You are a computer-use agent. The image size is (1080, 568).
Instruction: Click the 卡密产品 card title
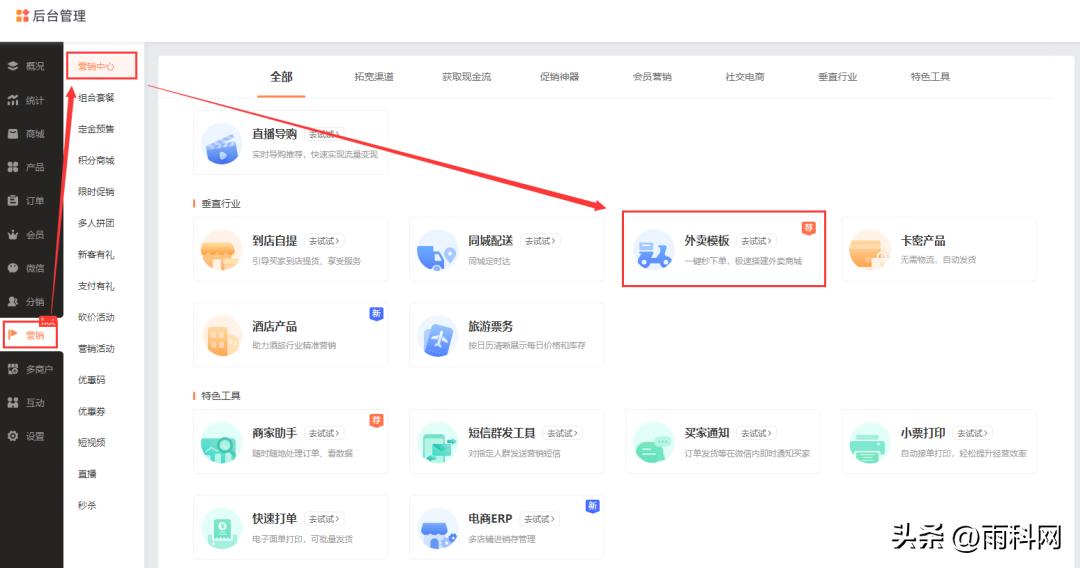923,241
